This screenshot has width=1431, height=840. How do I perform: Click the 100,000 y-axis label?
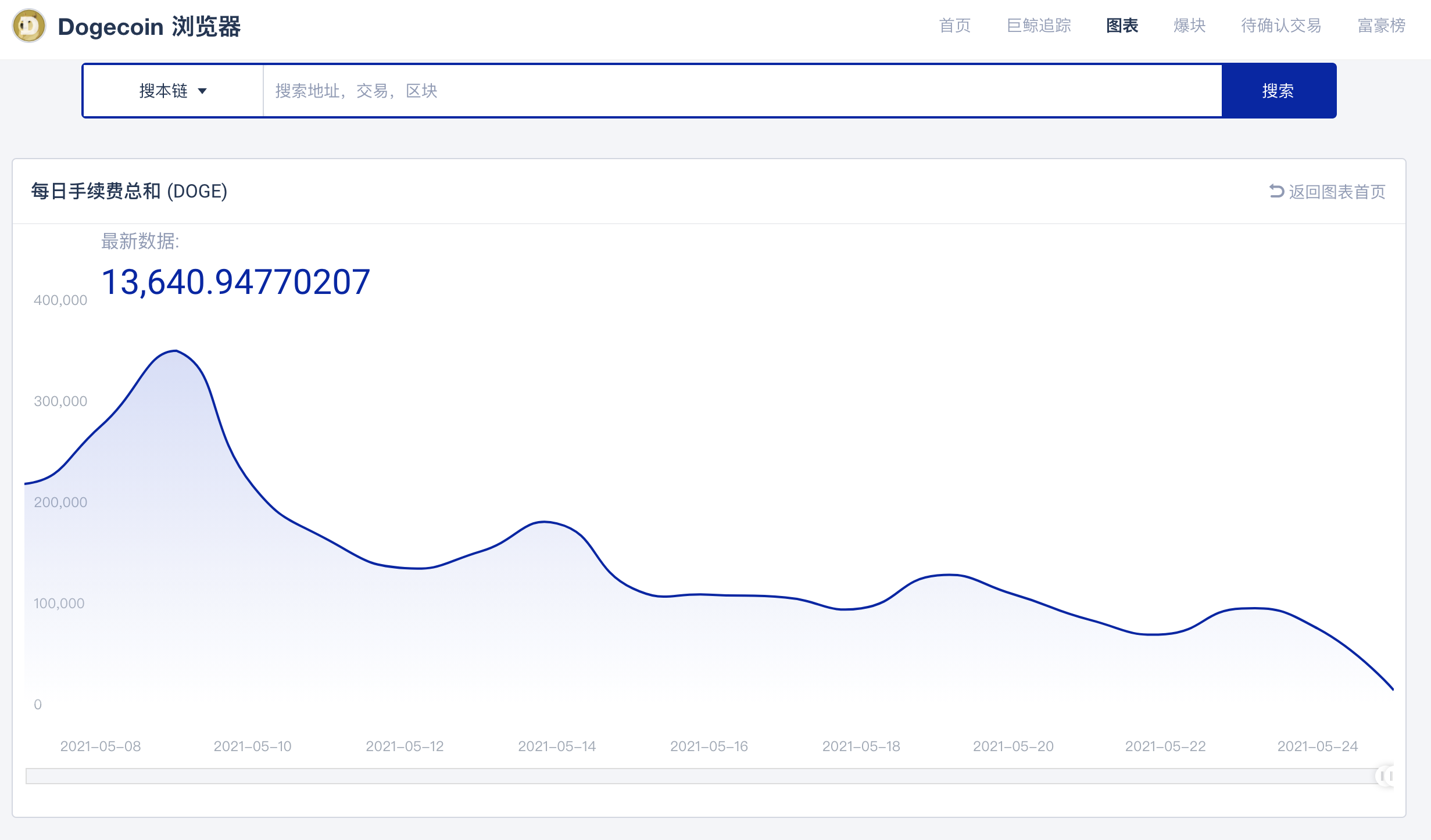click(x=59, y=604)
